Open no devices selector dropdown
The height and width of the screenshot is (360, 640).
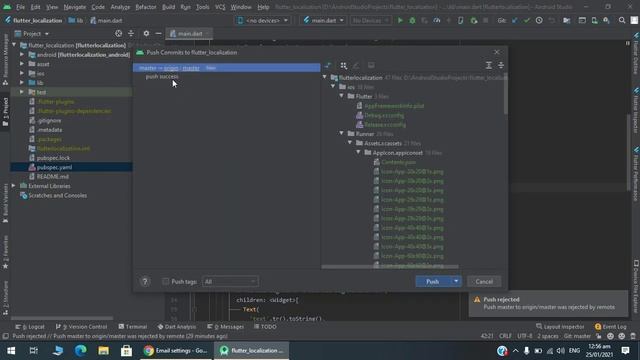(x=263, y=20)
